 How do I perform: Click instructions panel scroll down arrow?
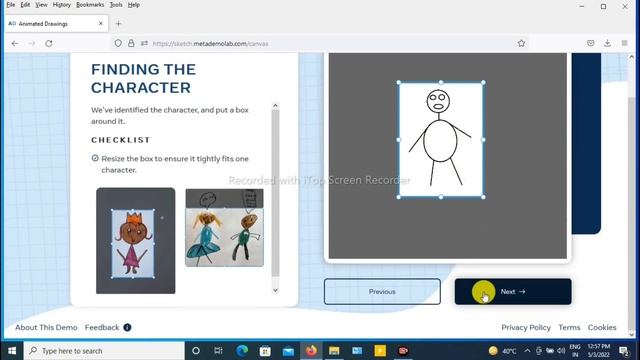click(x=275, y=290)
